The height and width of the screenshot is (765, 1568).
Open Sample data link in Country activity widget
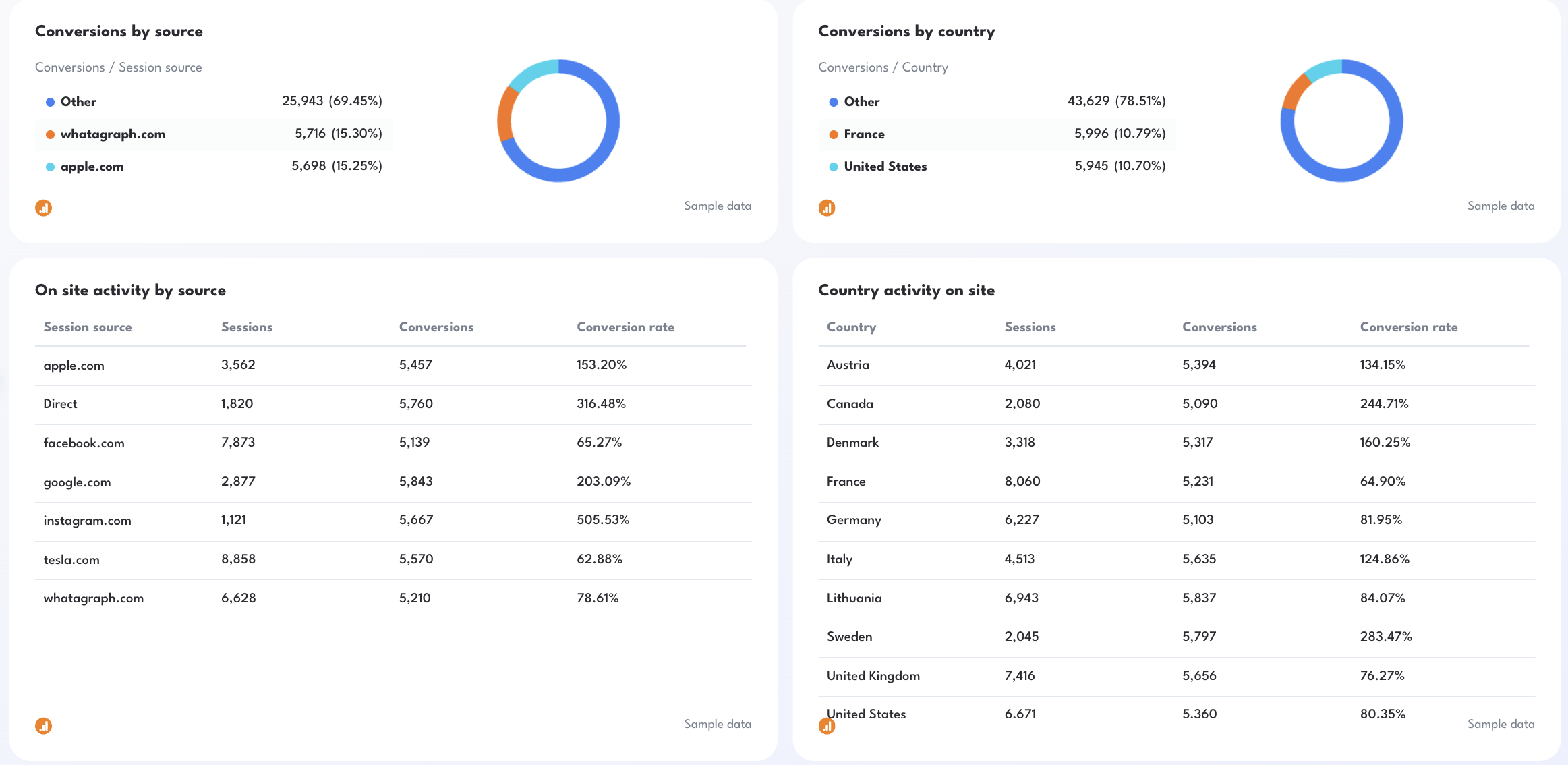point(1501,723)
